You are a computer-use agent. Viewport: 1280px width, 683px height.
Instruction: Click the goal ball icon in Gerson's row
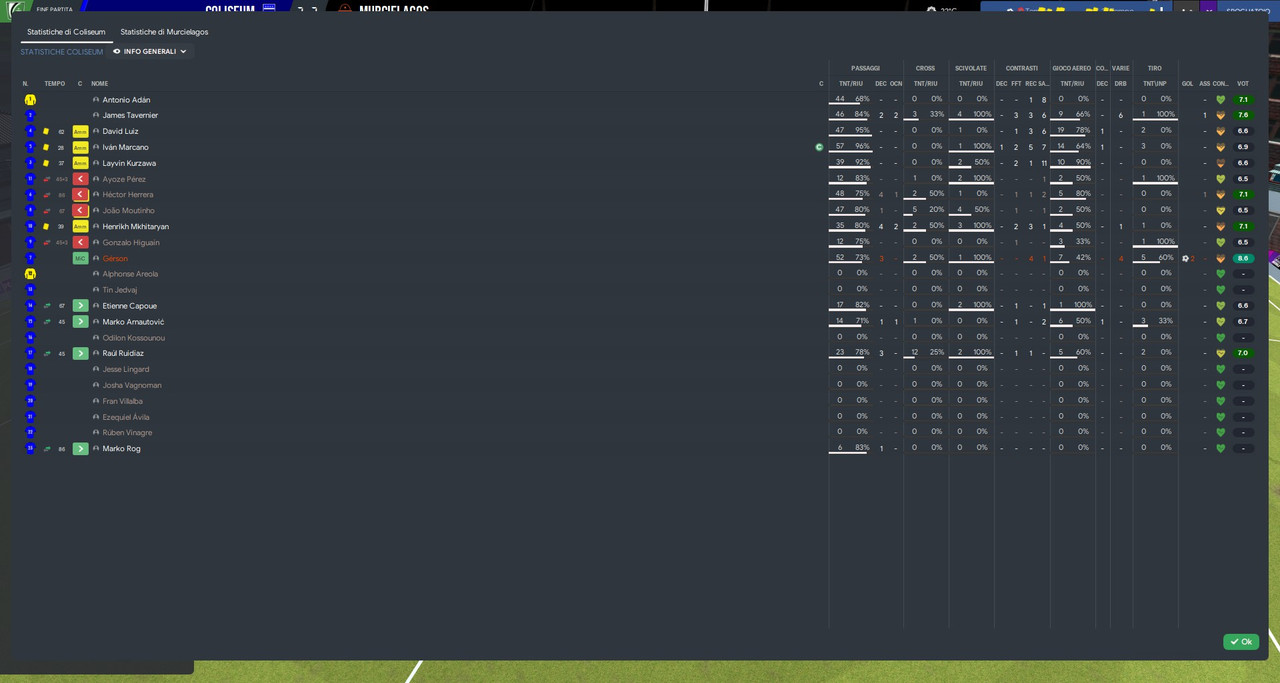click(x=1186, y=258)
